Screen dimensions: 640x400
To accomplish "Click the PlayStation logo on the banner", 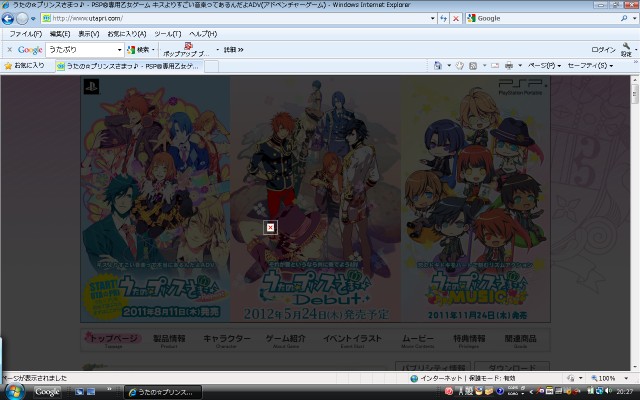I will pyautogui.click(x=91, y=87).
